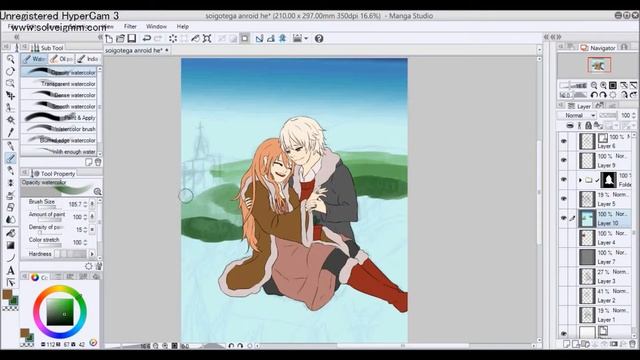Viewport: 640px width, 360px height.
Task: Select the Text tool
Action: 10,270
